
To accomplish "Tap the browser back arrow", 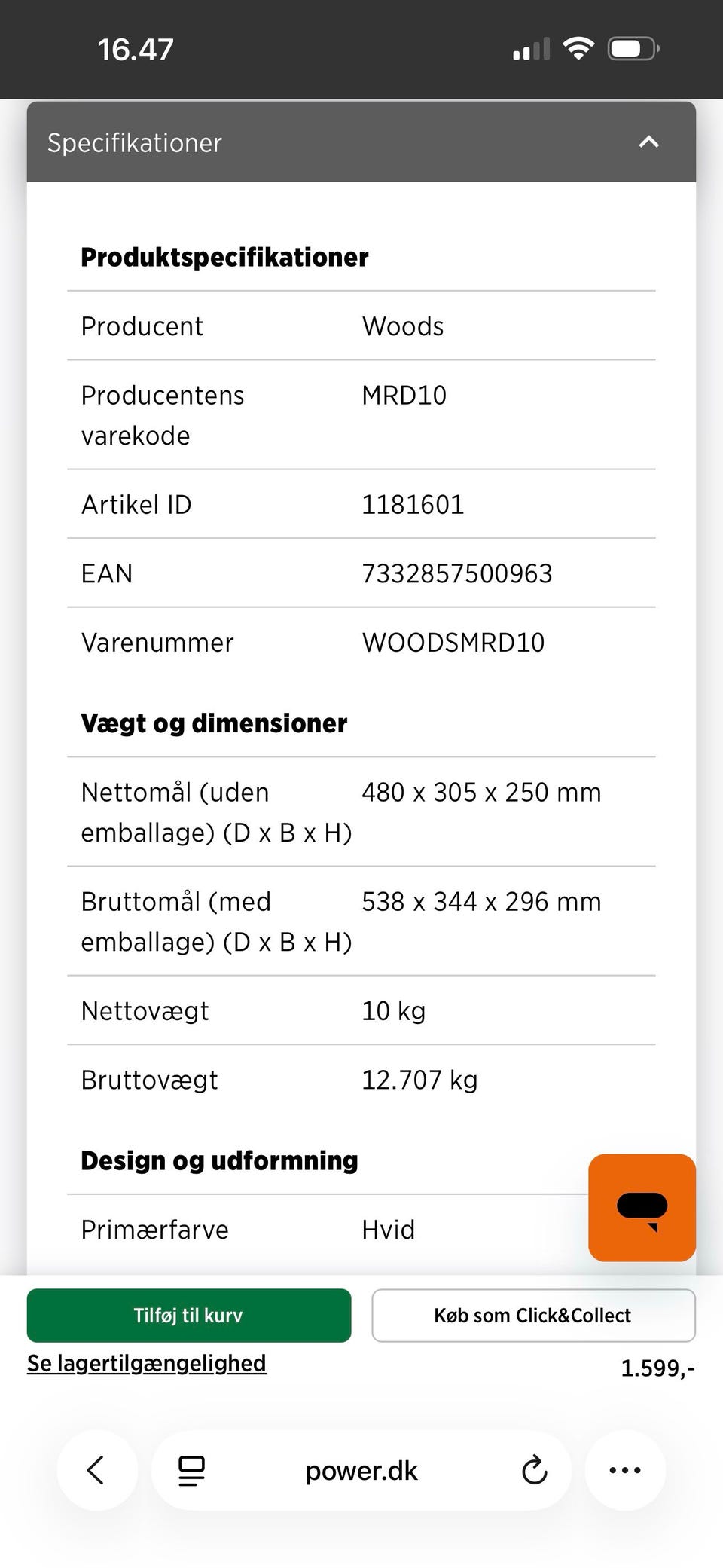I will tap(96, 1469).
